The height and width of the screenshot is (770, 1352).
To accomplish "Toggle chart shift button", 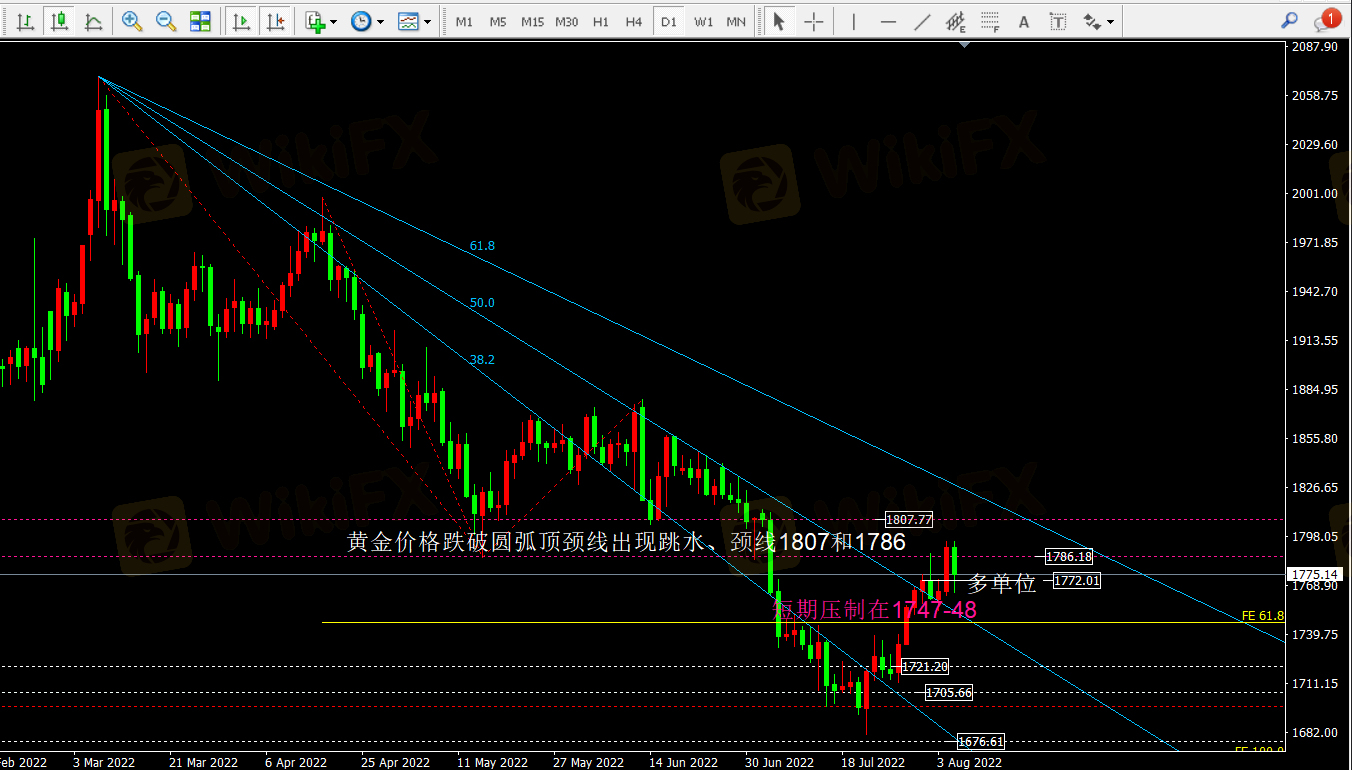I will click(275, 21).
